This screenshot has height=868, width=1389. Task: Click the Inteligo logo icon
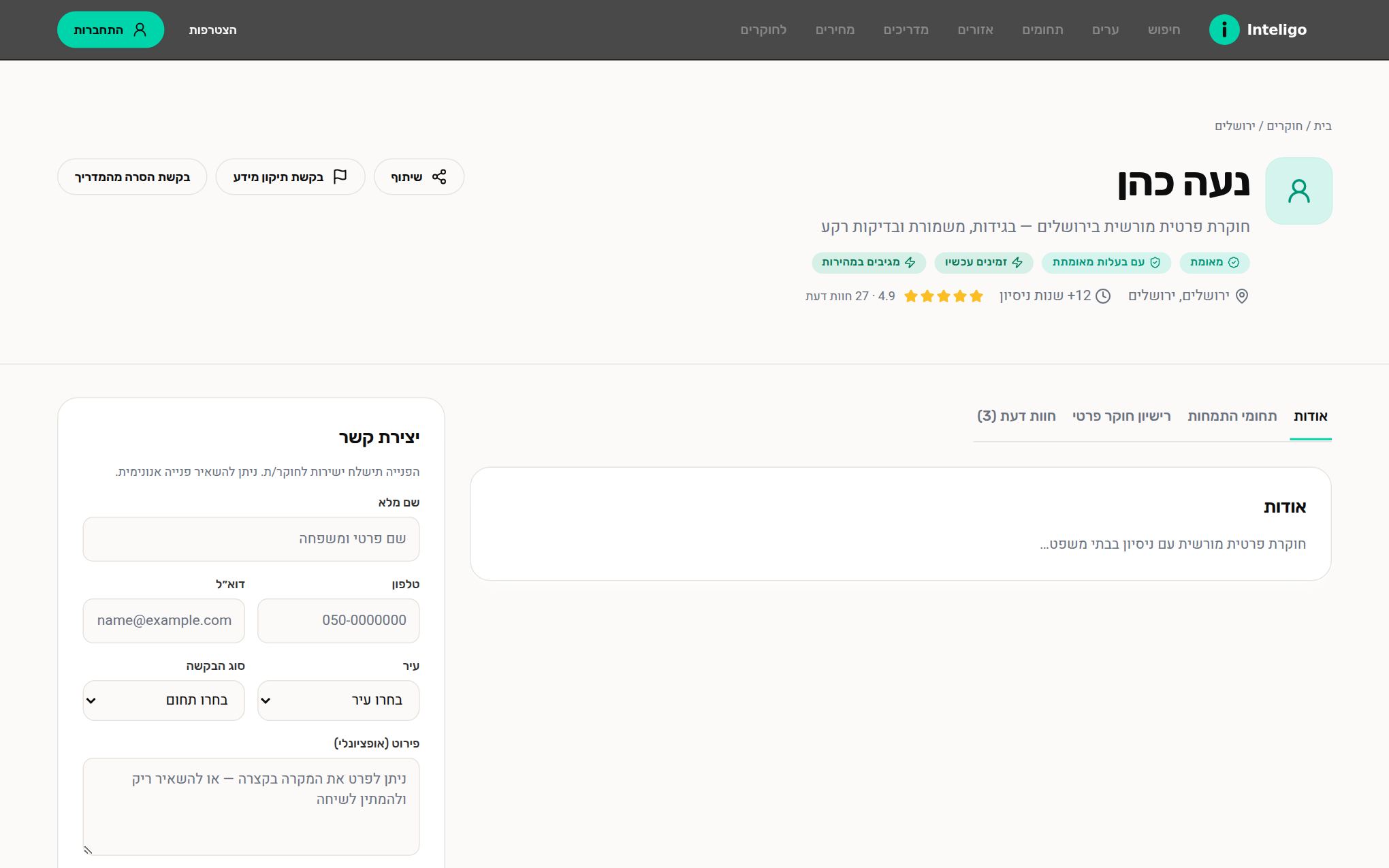(x=1224, y=30)
